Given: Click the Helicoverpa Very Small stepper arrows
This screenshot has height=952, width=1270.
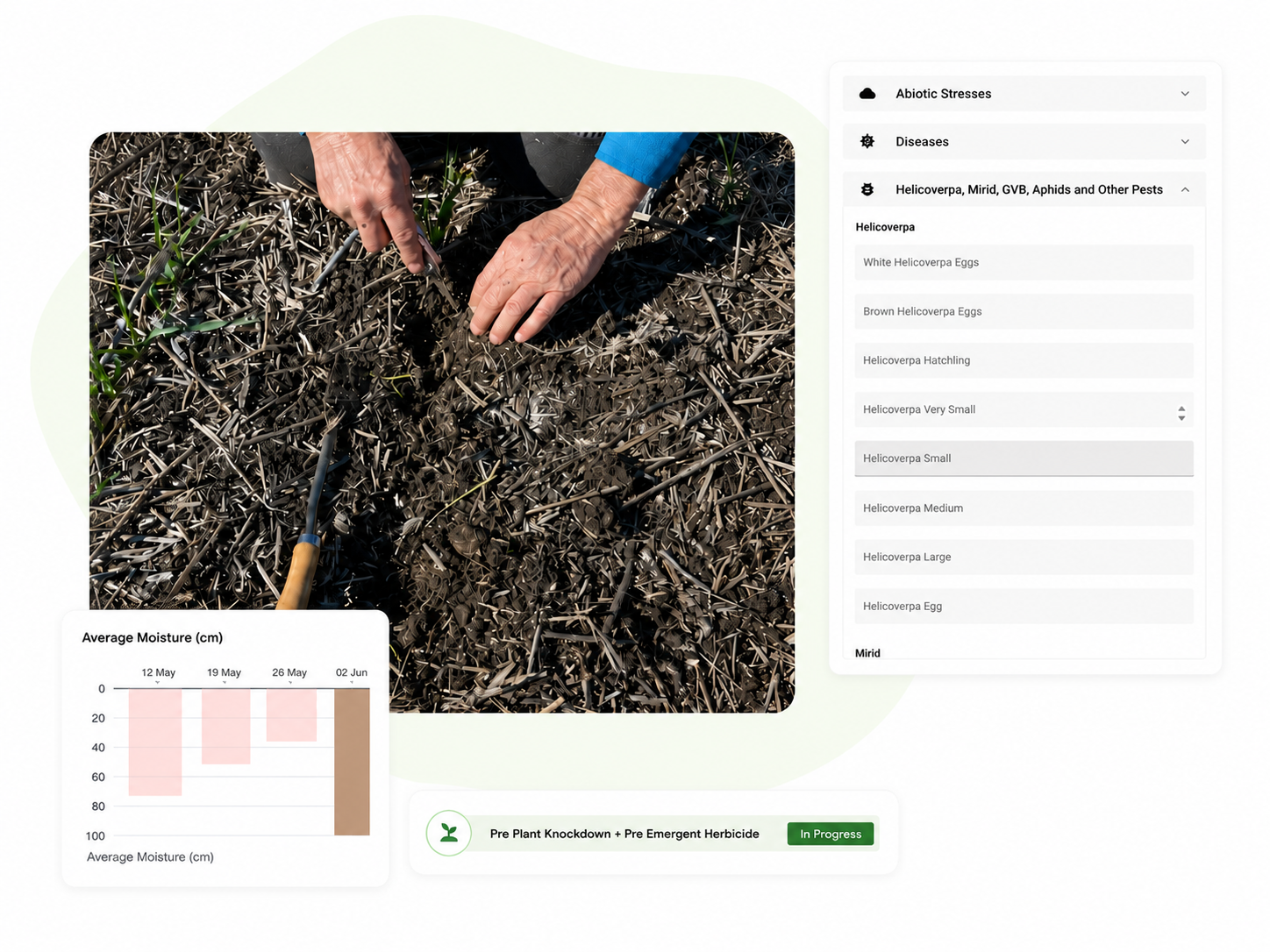Looking at the screenshot, I should (x=1181, y=413).
